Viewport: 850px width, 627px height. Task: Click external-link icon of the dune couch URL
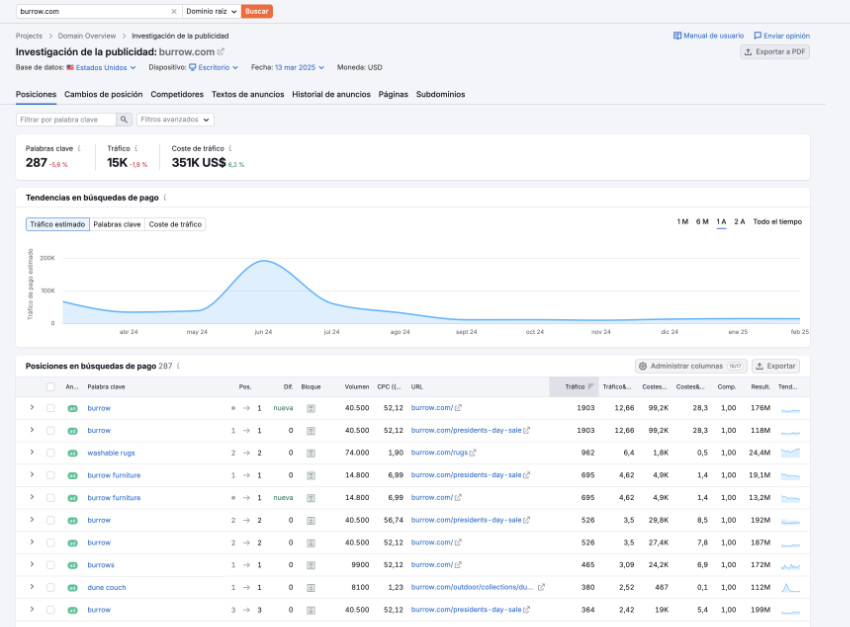coord(541,587)
